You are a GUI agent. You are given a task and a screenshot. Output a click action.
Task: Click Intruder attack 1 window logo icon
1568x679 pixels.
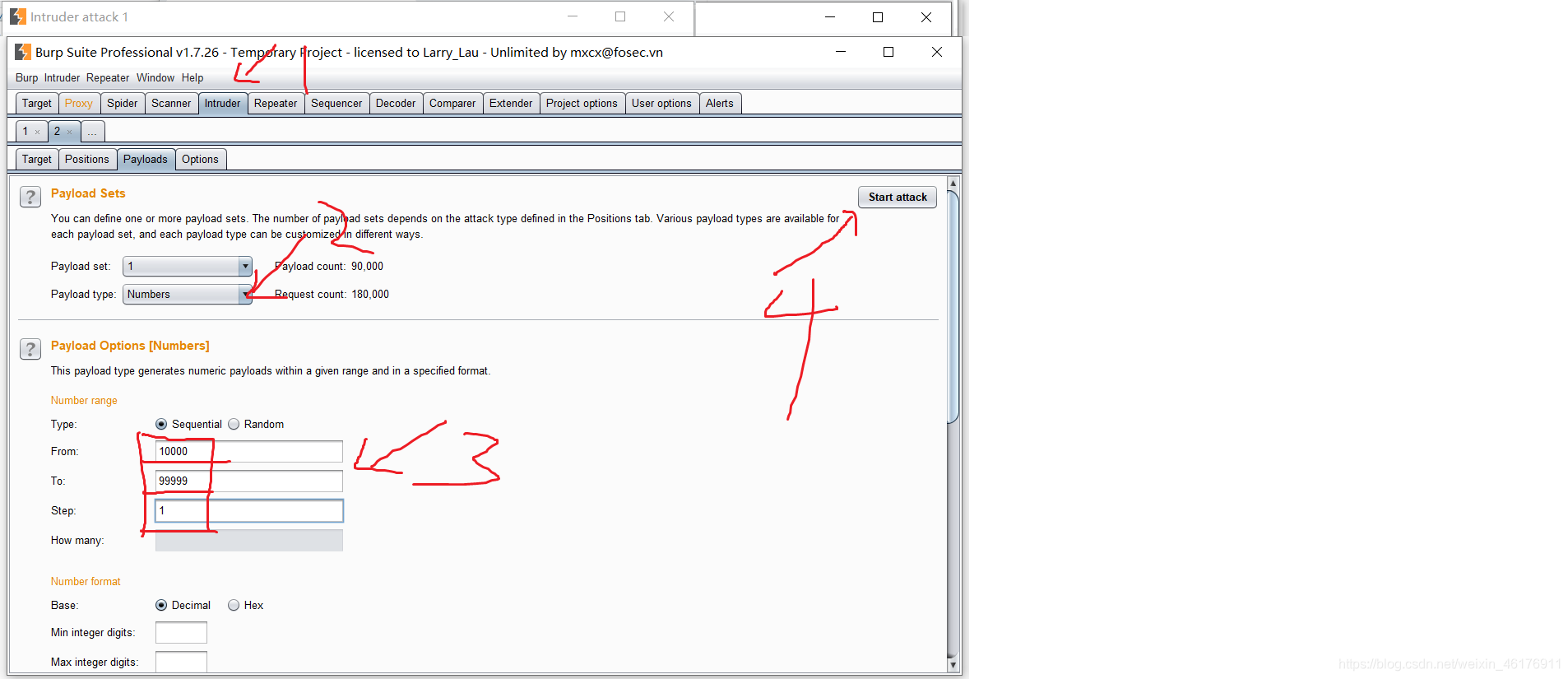[x=18, y=16]
